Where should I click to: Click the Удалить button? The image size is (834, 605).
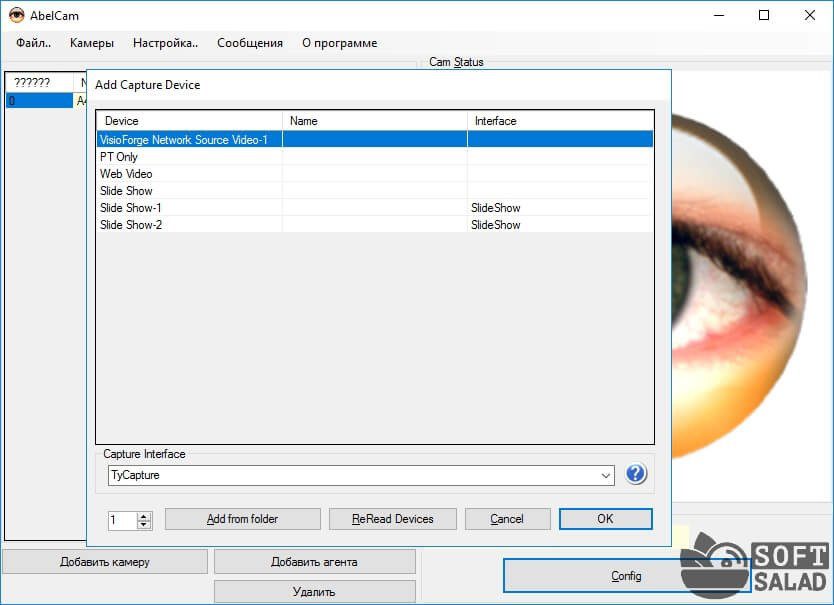click(314, 592)
